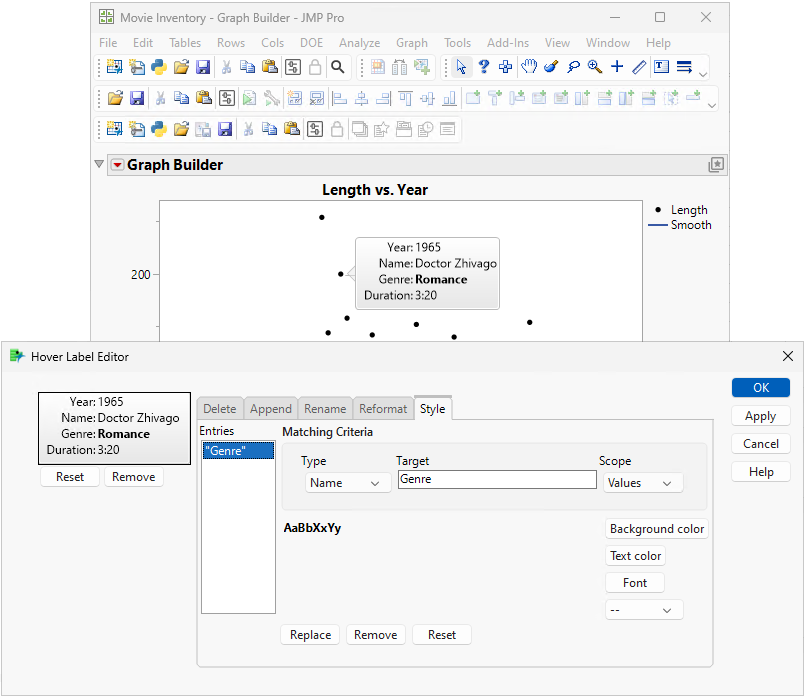Click the search icon in top toolbar

(338, 67)
